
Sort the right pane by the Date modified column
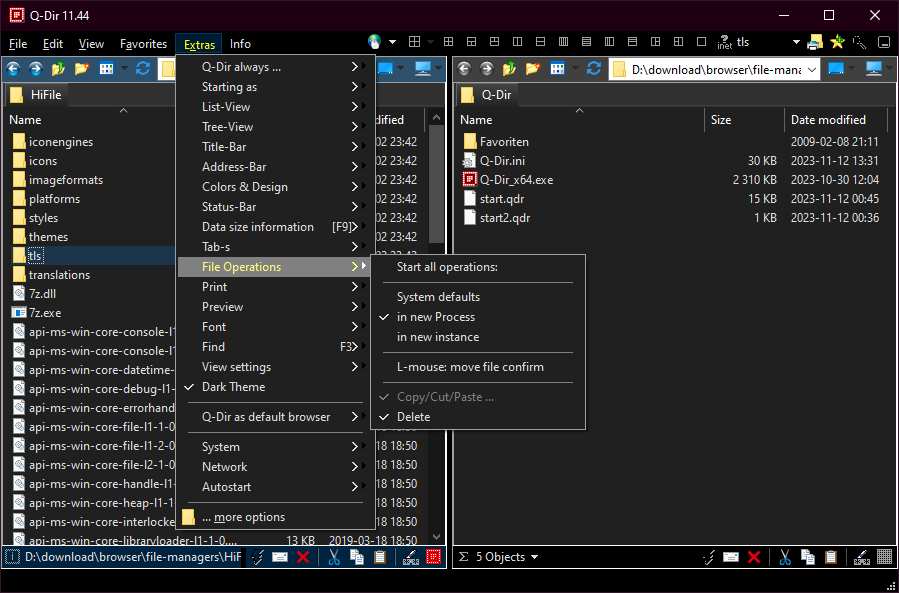point(828,120)
